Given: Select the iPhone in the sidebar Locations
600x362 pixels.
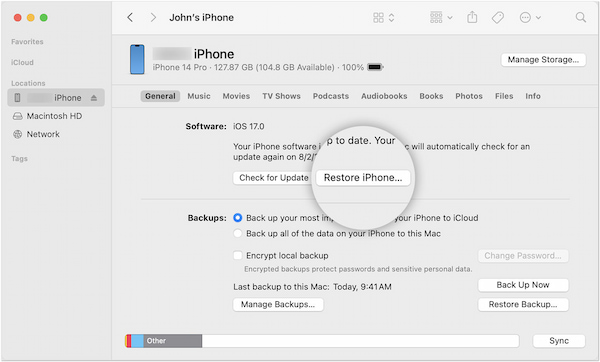Looking at the screenshot, I should coord(56,98).
